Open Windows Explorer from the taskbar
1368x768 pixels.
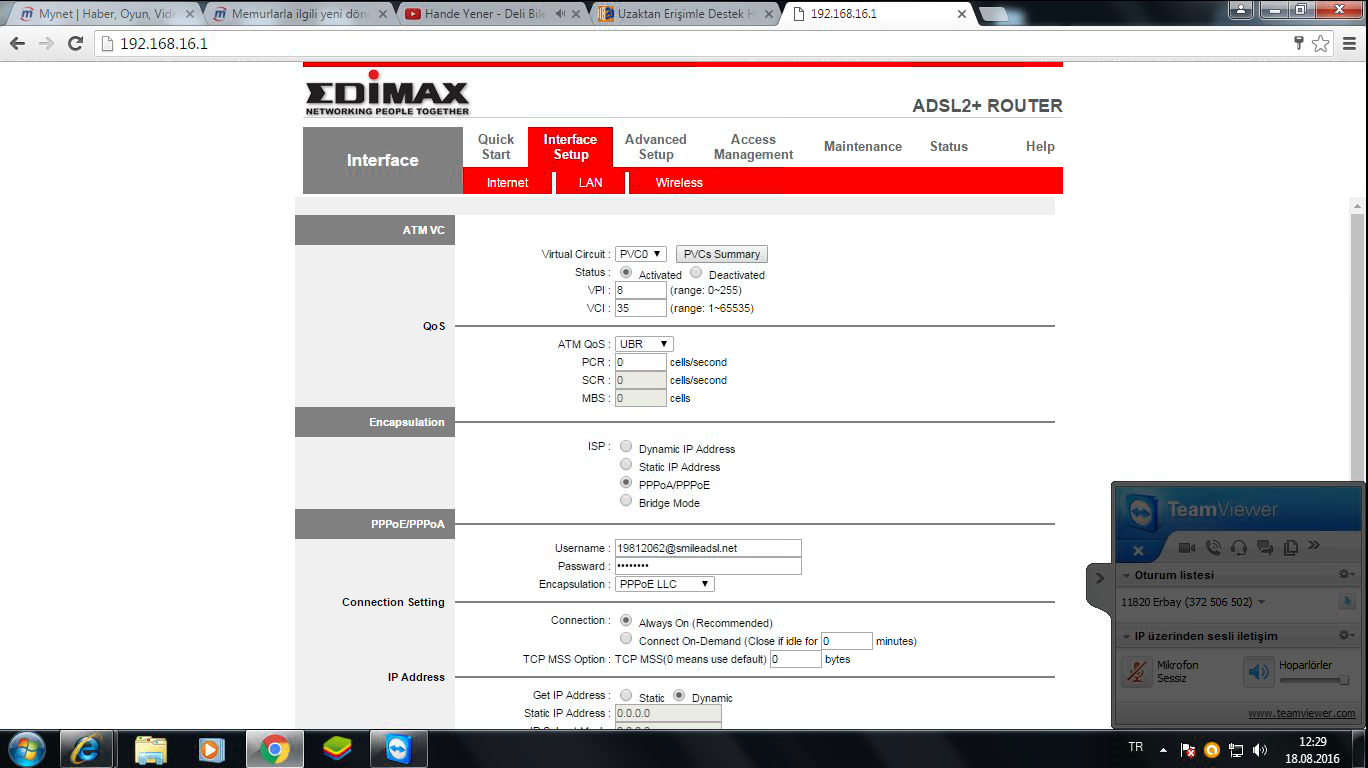click(x=150, y=748)
